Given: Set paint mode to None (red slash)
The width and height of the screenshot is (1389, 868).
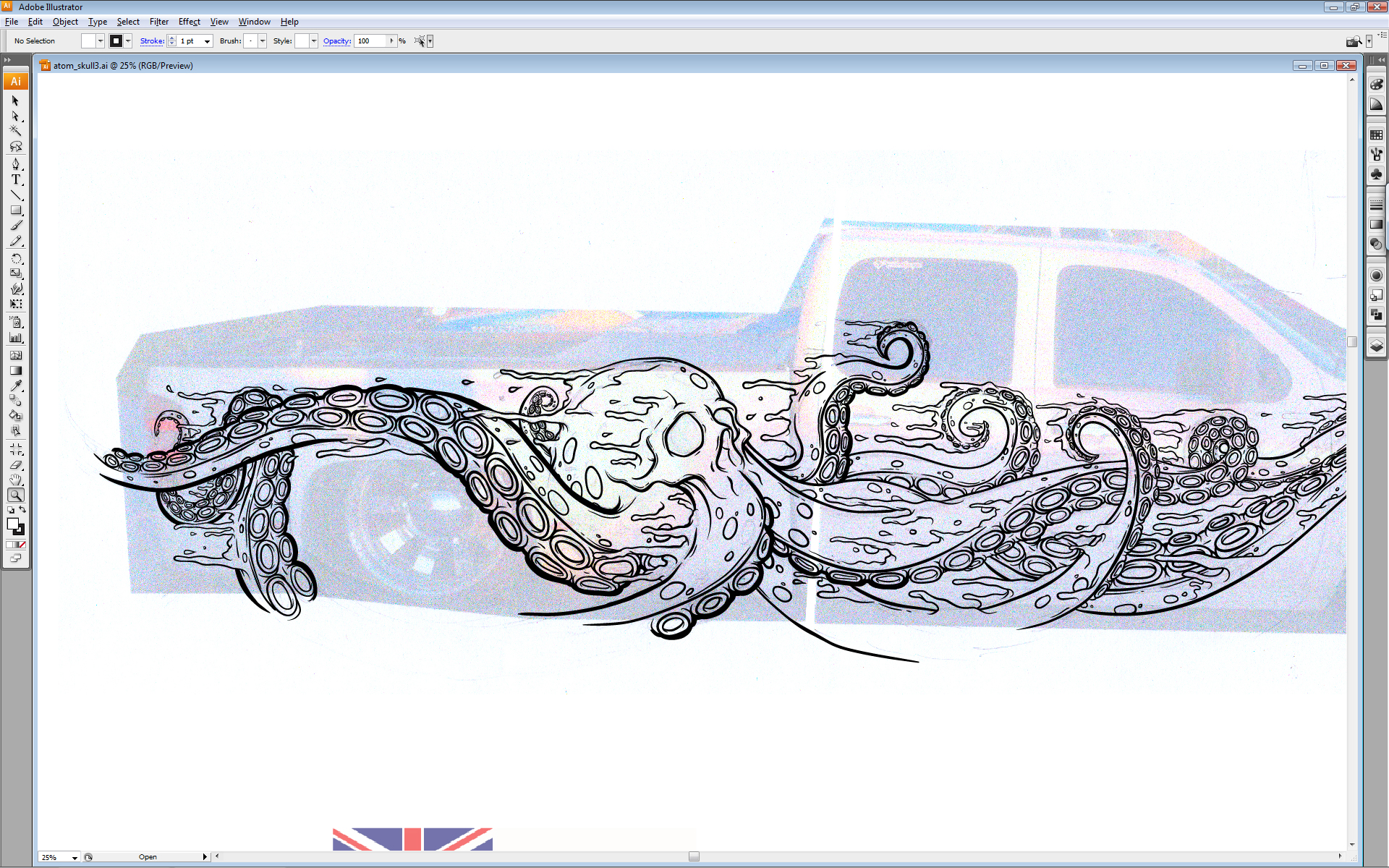Looking at the screenshot, I should point(22,545).
